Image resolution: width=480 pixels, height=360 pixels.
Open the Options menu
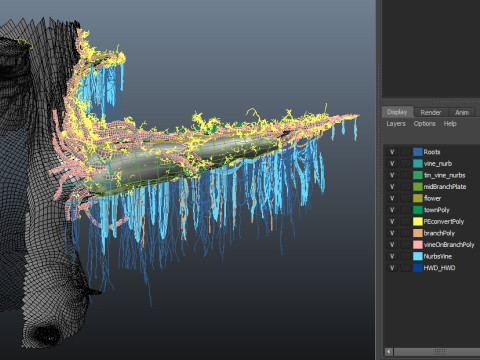(x=425, y=124)
